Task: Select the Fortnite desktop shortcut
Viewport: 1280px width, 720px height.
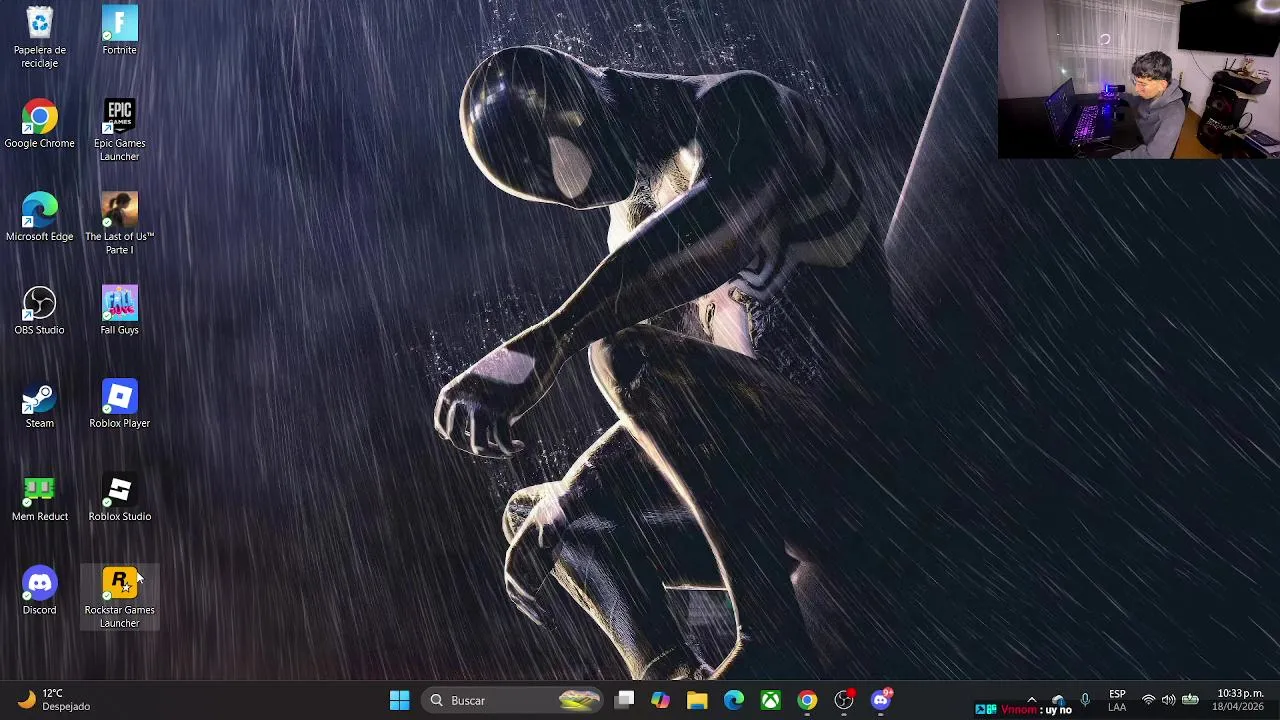Action: 119,30
